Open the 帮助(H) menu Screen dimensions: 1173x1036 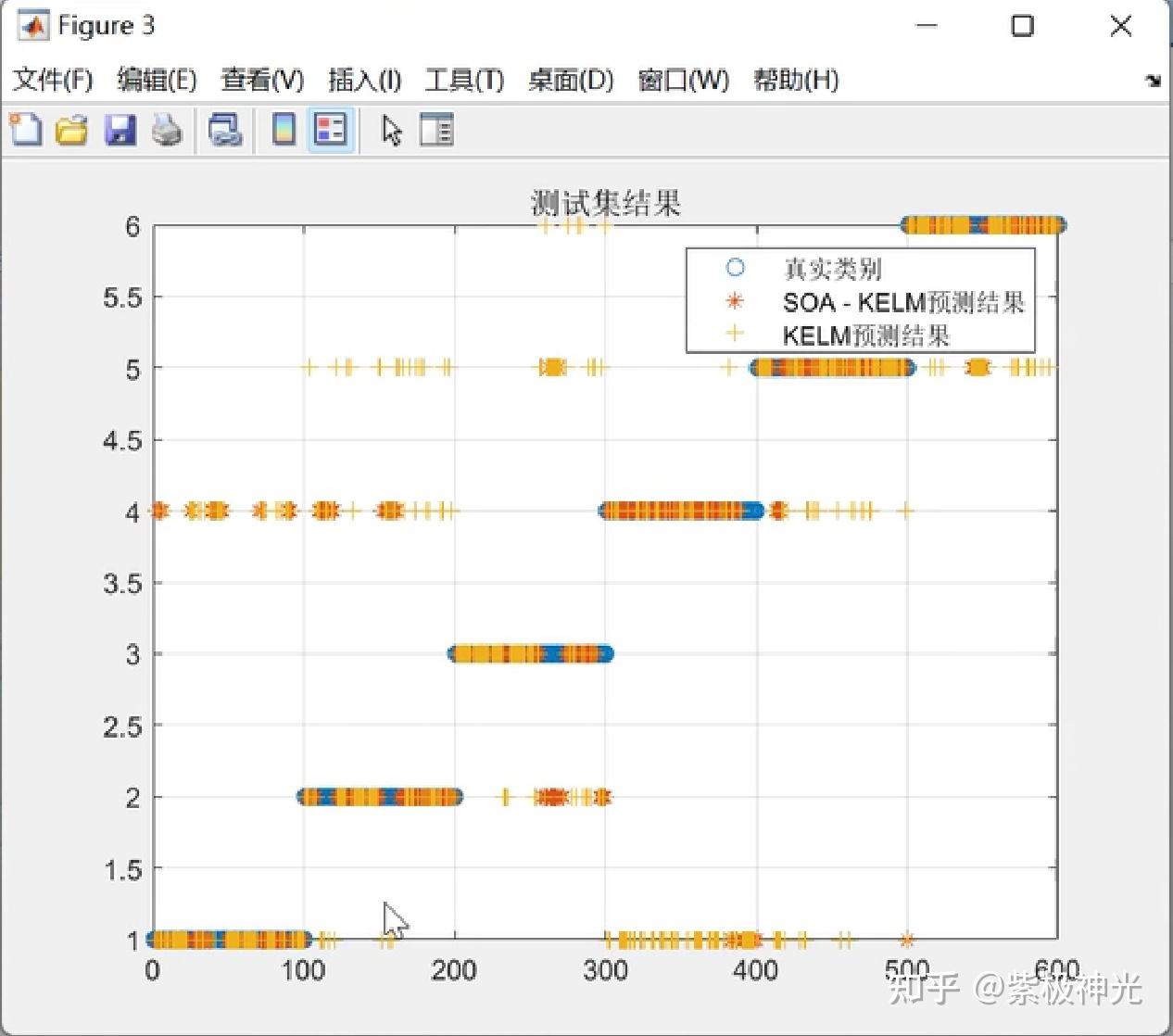pyautogui.click(x=795, y=81)
